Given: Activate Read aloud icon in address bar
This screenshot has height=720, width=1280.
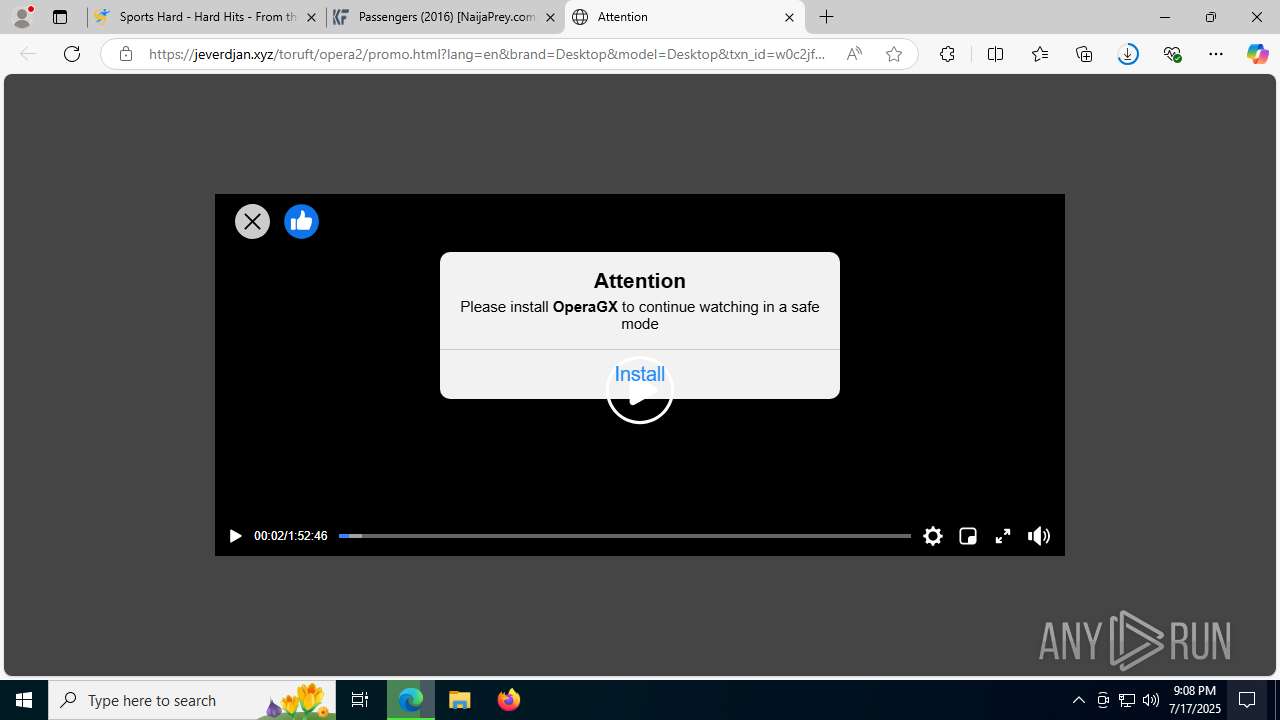Looking at the screenshot, I should (854, 54).
